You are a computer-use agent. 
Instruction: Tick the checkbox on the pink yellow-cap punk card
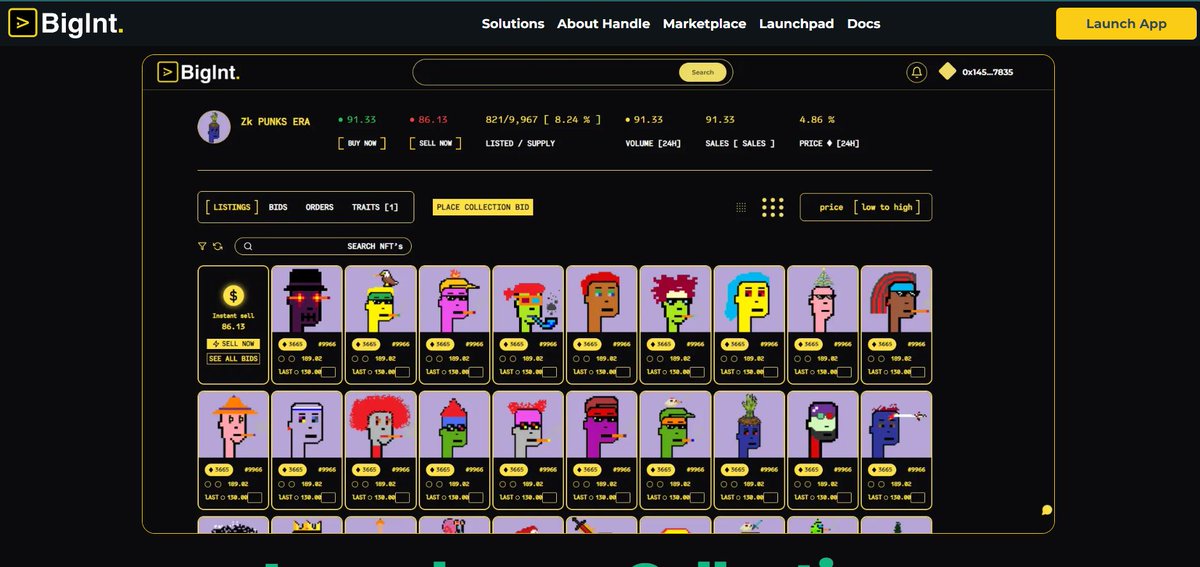[476, 371]
